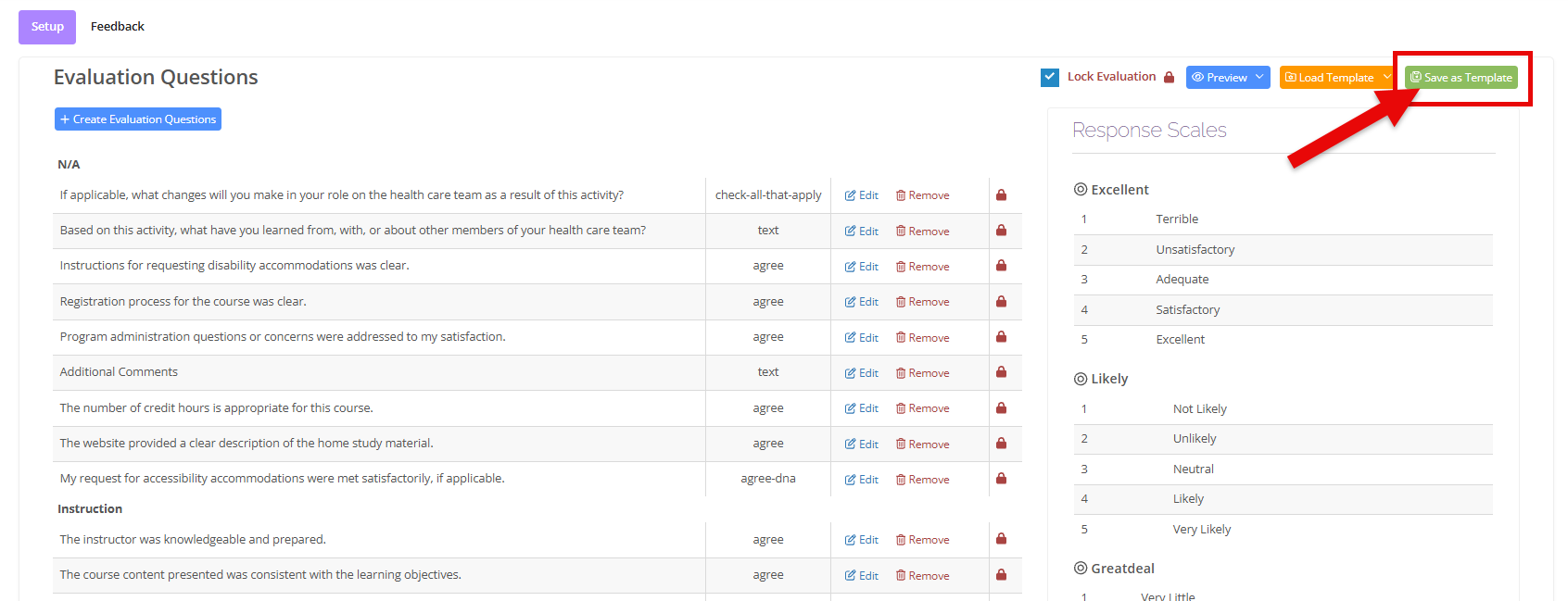Image resolution: width=1568 pixels, height=601 pixels.
Task: Click the 'Evaluation Questions' heading
Action: coord(156,78)
